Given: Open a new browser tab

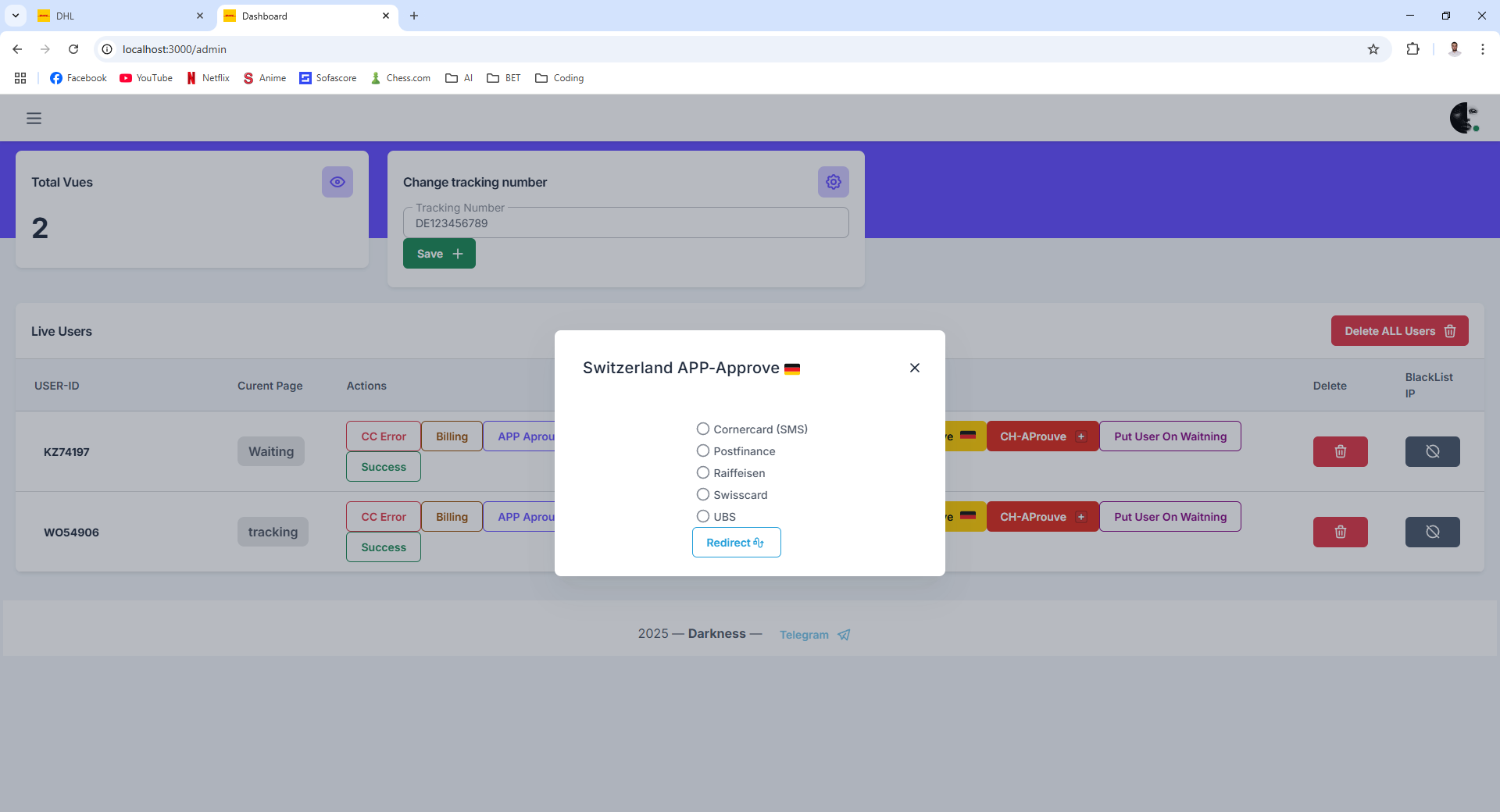Looking at the screenshot, I should pos(414,16).
